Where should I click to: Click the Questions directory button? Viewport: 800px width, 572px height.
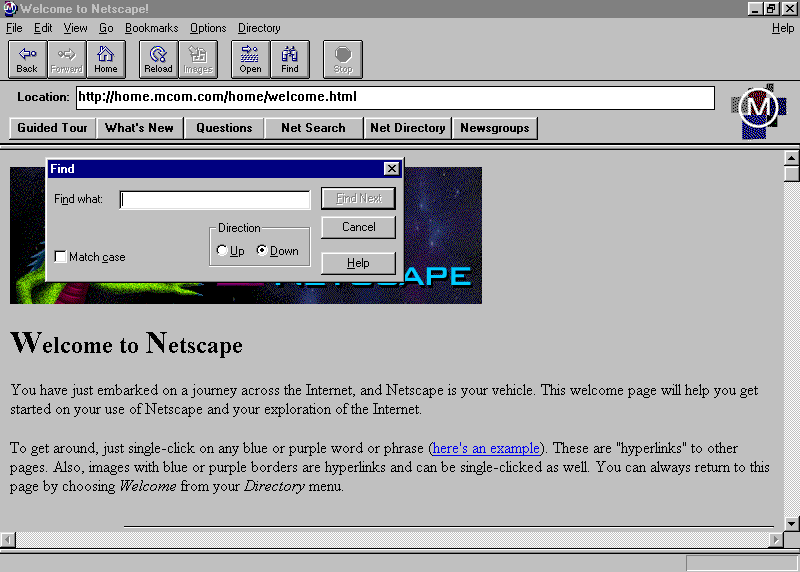224,128
